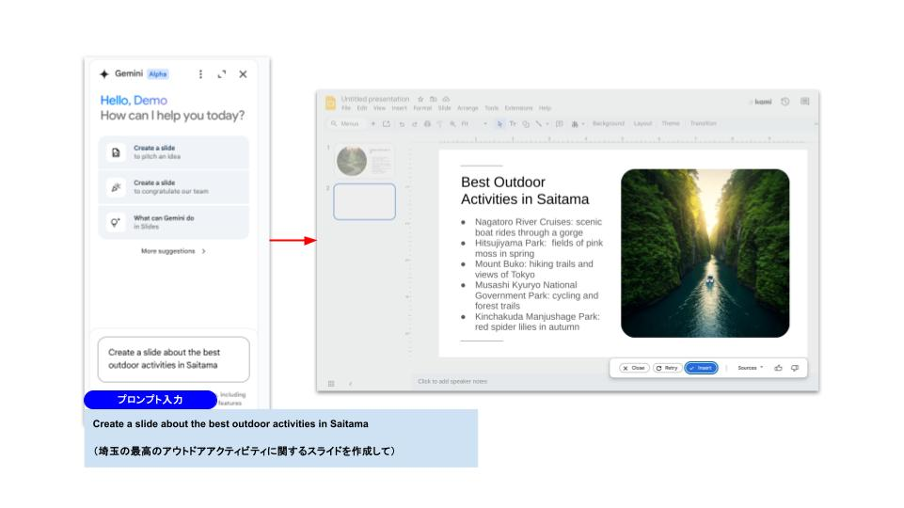Click the Transition toolbar button
Image resolution: width=904 pixels, height=508 pixels.
tap(703, 123)
